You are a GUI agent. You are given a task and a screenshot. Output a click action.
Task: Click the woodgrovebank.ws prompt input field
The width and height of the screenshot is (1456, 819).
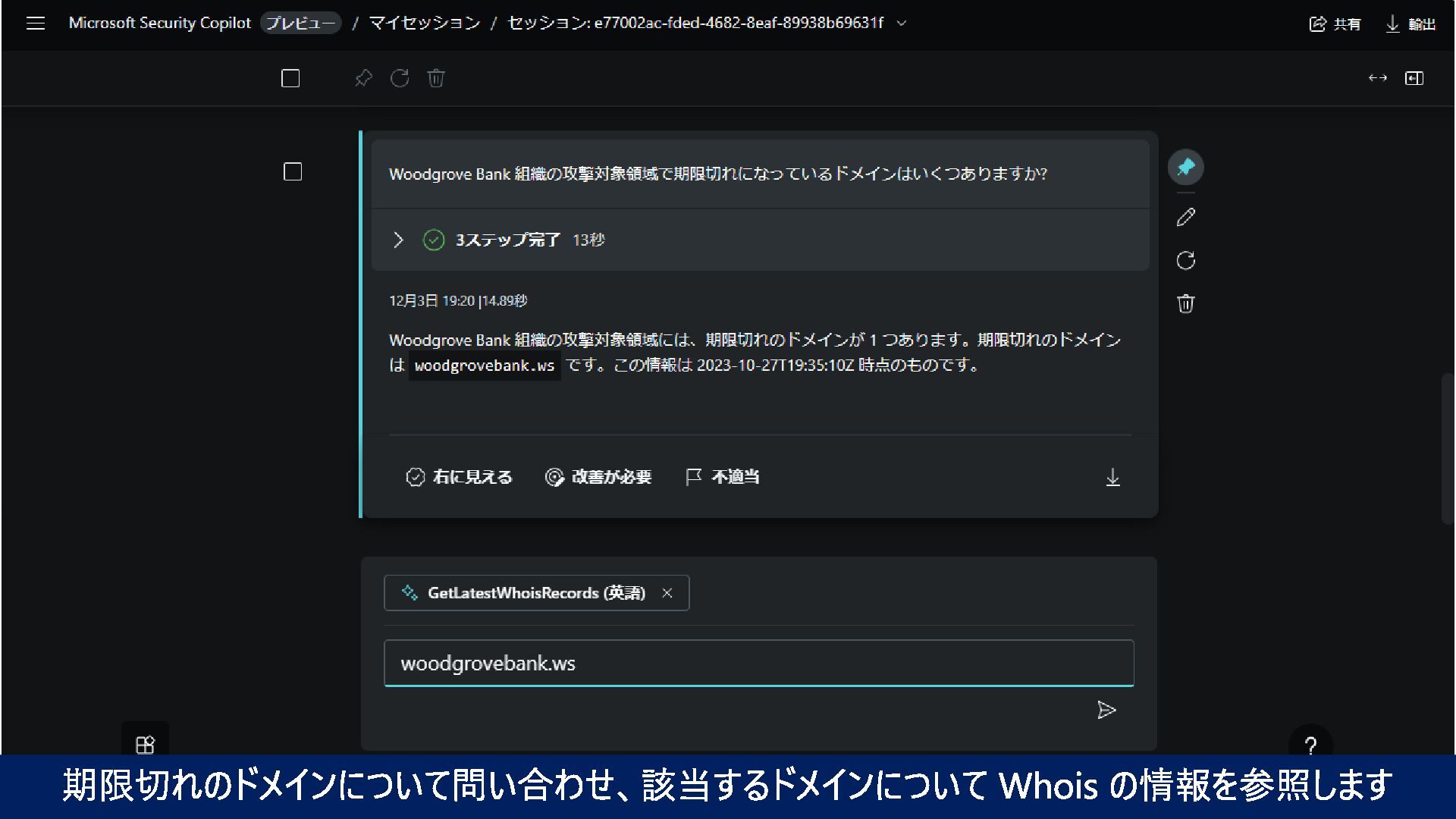758,664
